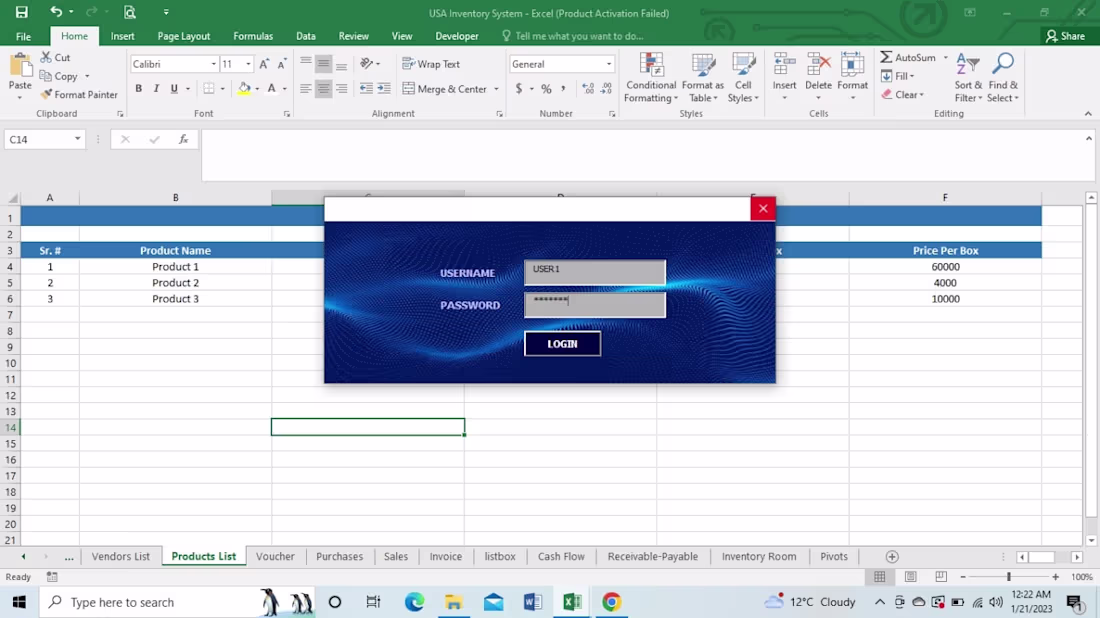Open the General number format dropdown
Image resolution: width=1100 pixels, height=618 pixels.
pyautogui.click(x=608, y=63)
